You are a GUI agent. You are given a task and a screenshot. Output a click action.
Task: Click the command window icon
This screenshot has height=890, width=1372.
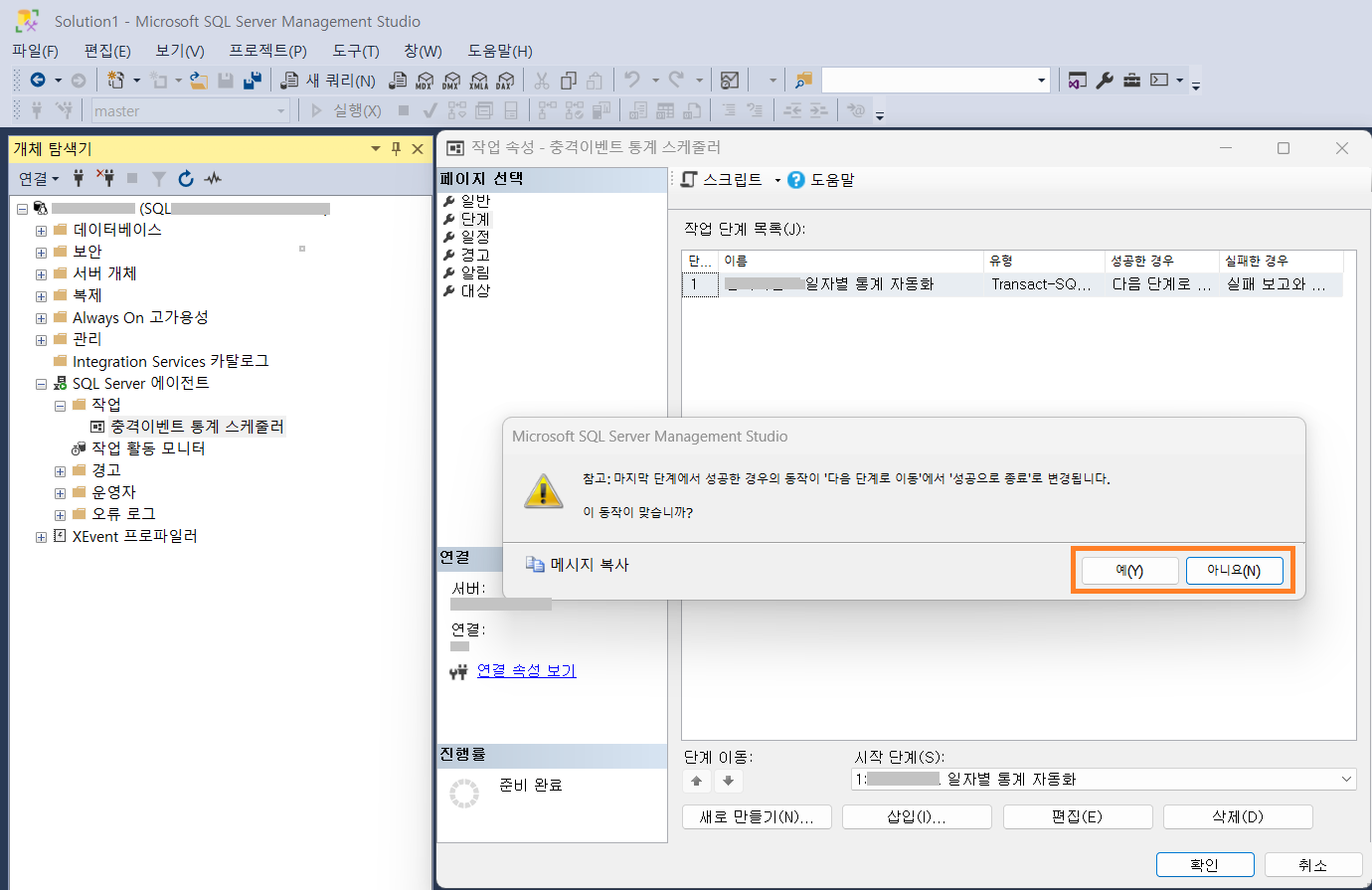1159,81
